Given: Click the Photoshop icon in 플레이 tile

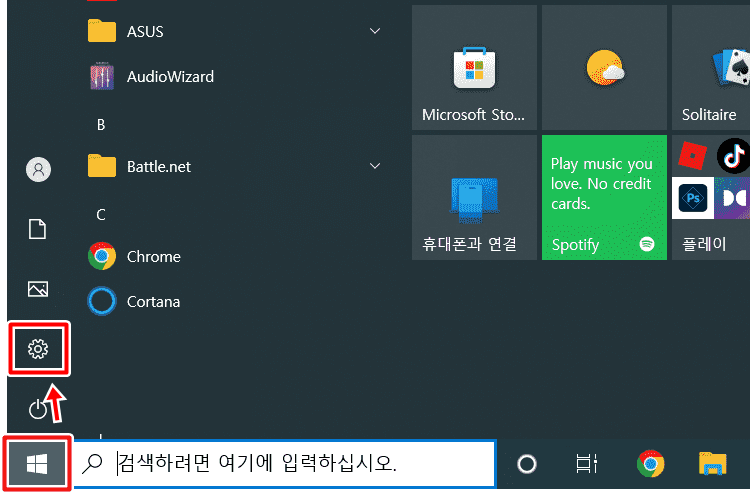Looking at the screenshot, I should point(693,198).
